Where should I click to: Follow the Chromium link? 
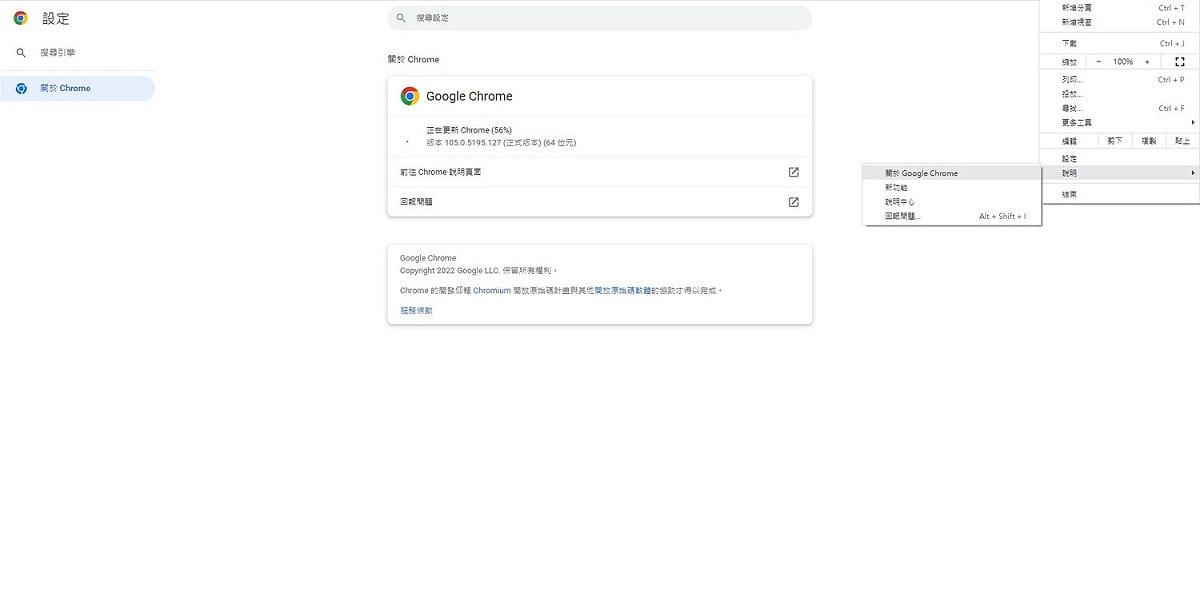[492, 291]
